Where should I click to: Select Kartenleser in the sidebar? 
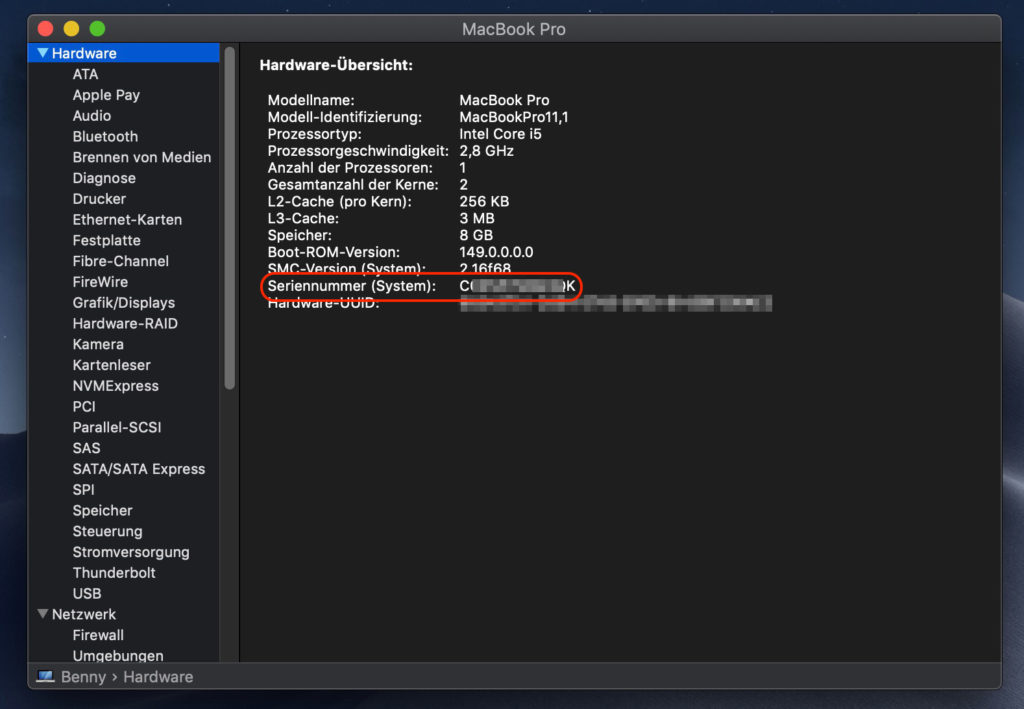[x=111, y=365]
